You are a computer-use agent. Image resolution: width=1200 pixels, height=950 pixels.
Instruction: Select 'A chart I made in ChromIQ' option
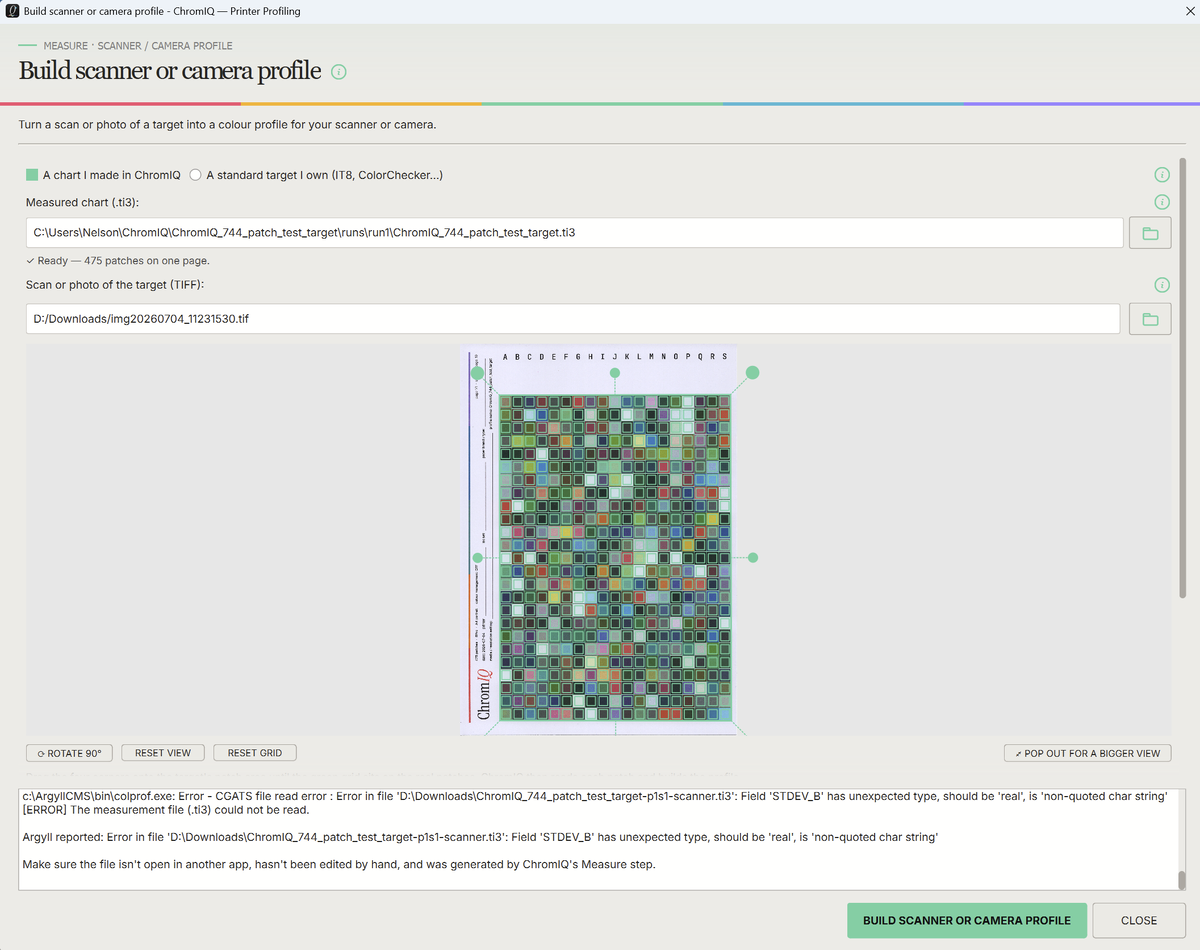[104, 175]
